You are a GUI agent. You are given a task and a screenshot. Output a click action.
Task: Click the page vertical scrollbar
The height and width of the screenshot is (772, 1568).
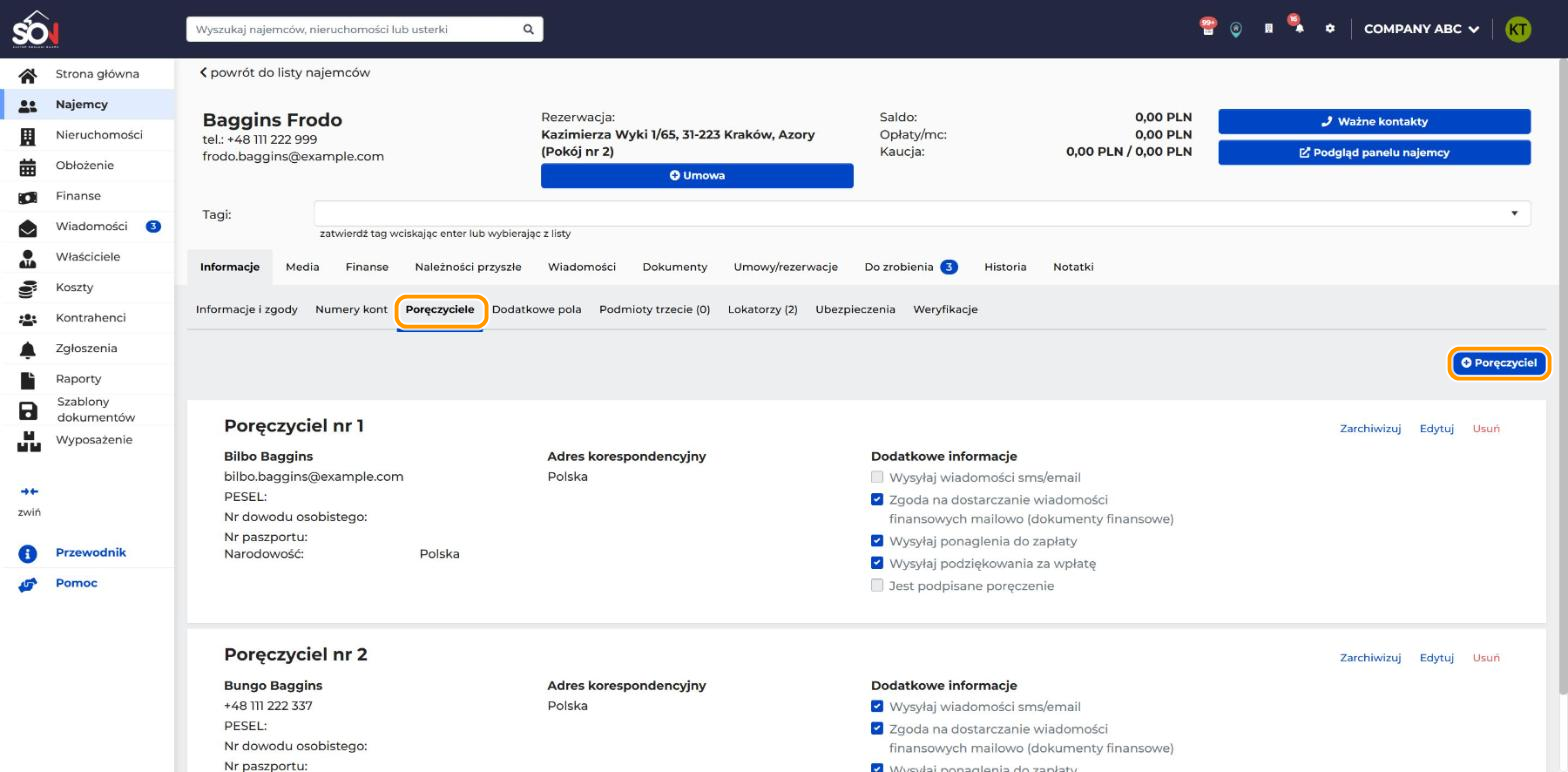1563,377
